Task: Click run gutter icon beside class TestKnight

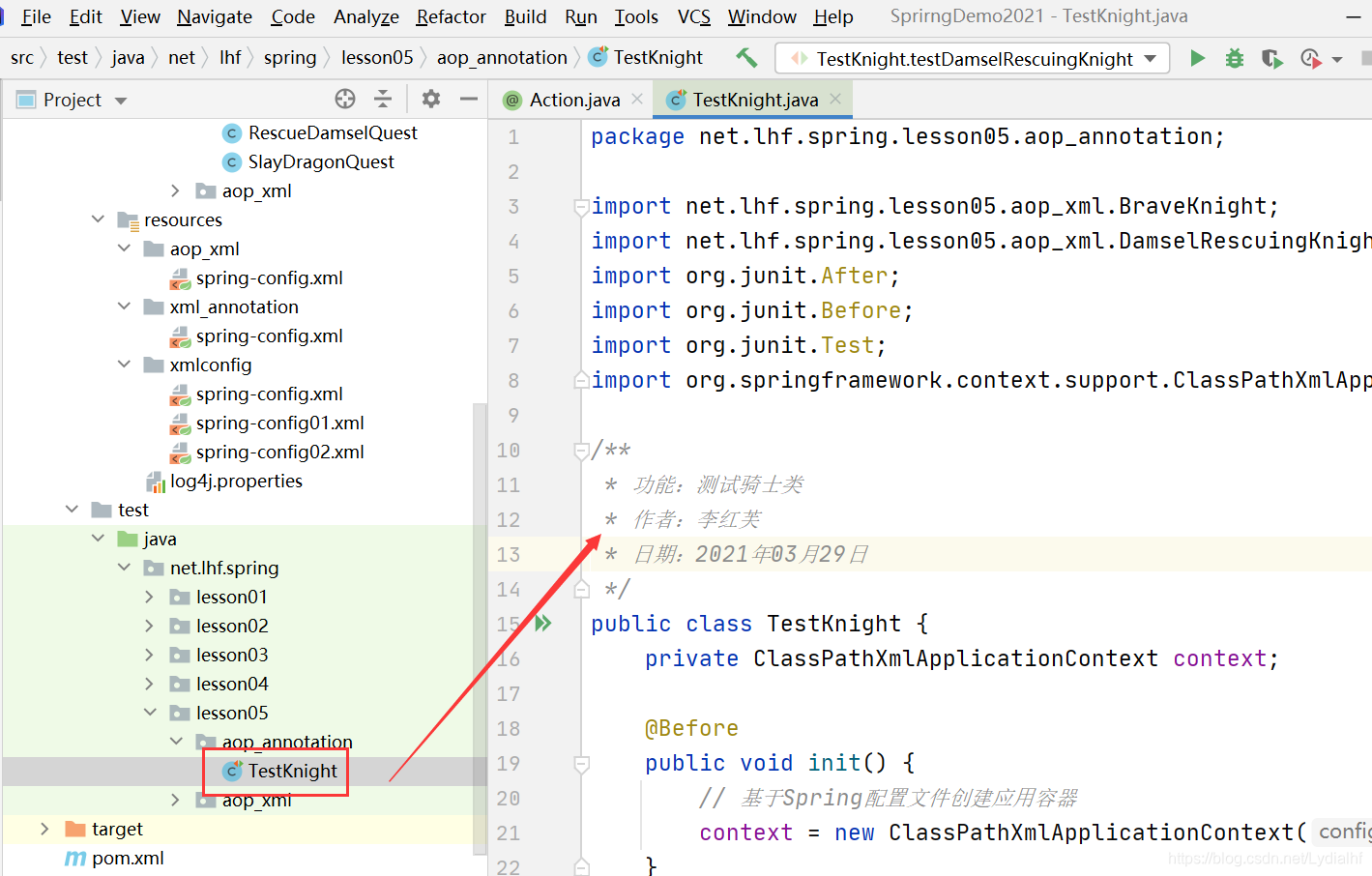Action: pyautogui.click(x=543, y=624)
